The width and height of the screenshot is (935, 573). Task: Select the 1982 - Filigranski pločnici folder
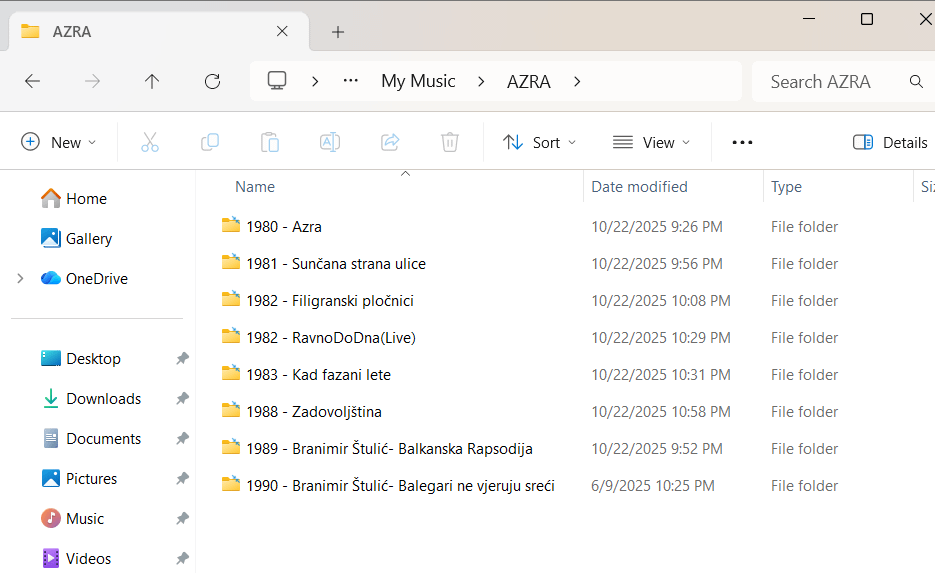(330, 301)
